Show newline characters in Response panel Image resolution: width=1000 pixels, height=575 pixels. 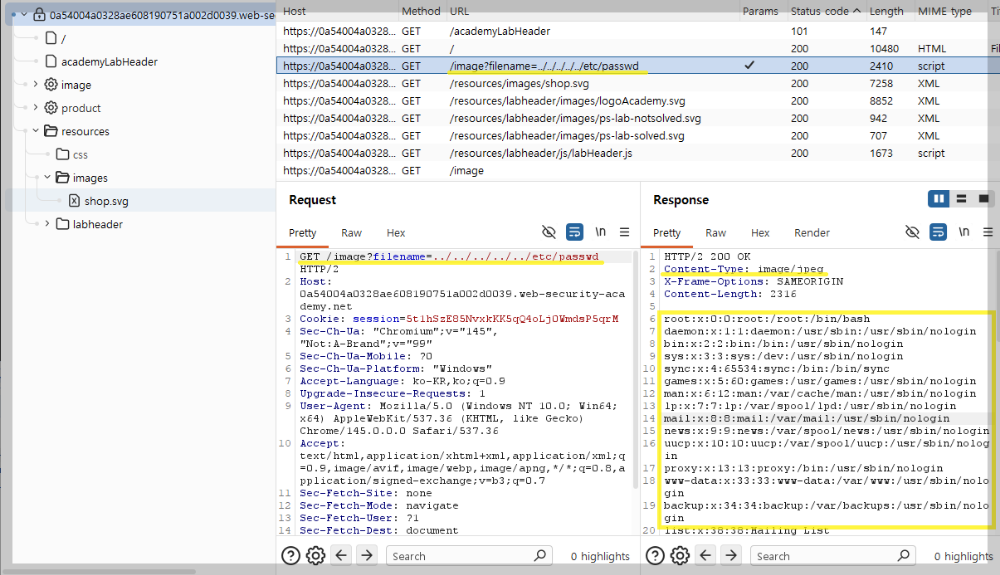(x=964, y=232)
